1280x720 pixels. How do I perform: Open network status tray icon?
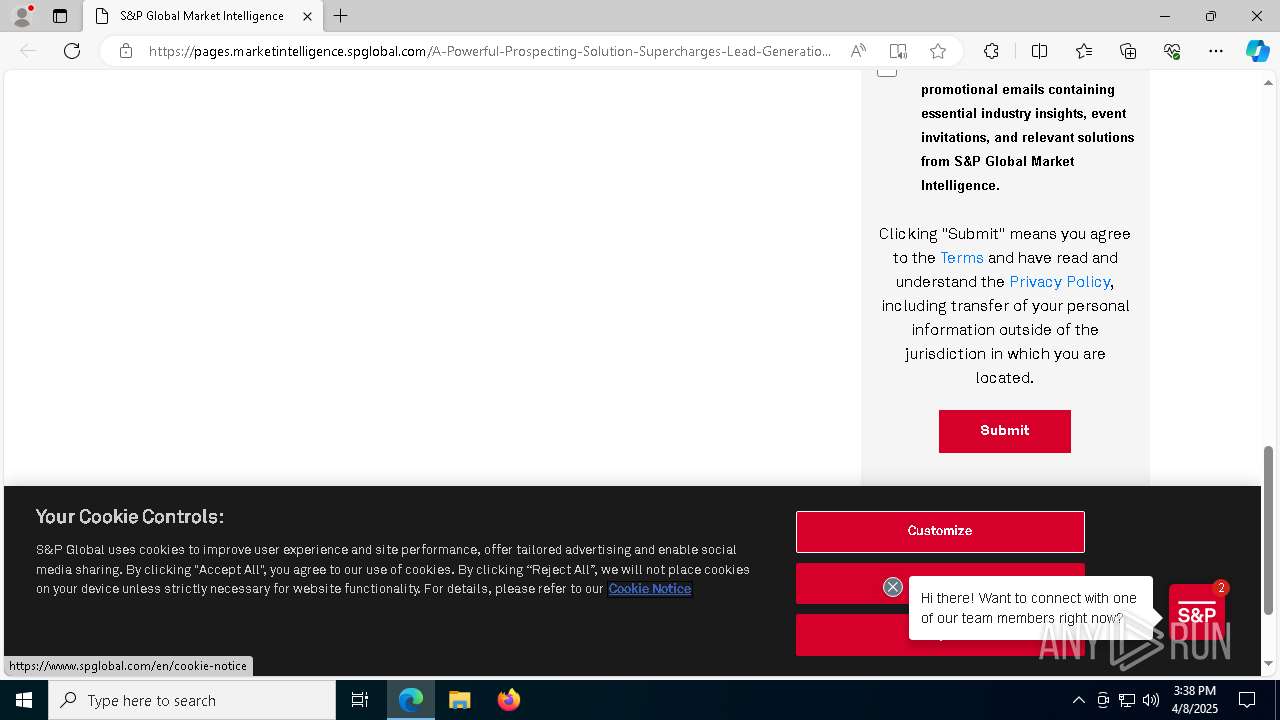pyautogui.click(x=1127, y=700)
